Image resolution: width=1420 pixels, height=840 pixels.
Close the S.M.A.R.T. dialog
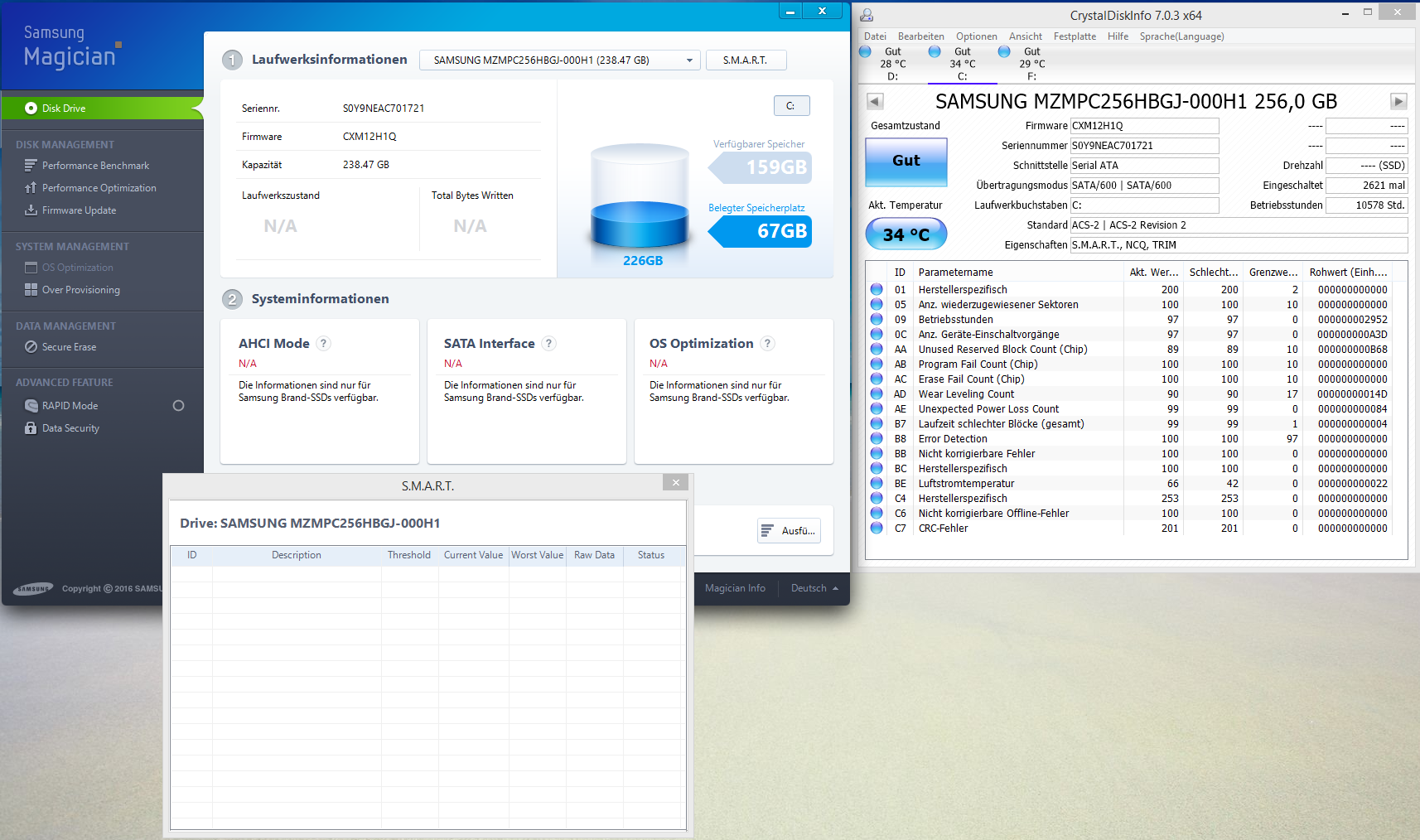676,483
